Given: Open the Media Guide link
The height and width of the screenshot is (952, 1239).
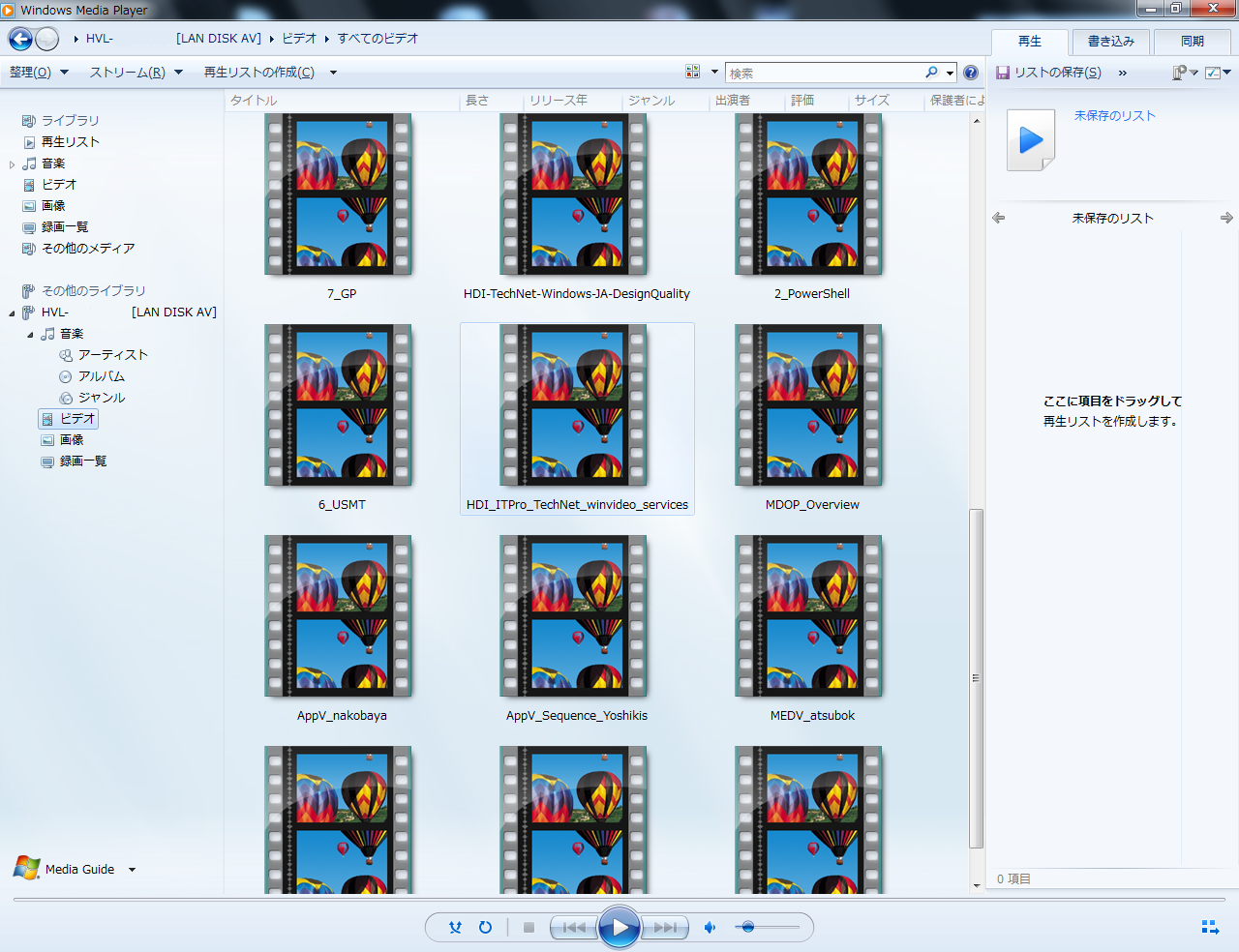Looking at the screenshot, I should (79, 870).
